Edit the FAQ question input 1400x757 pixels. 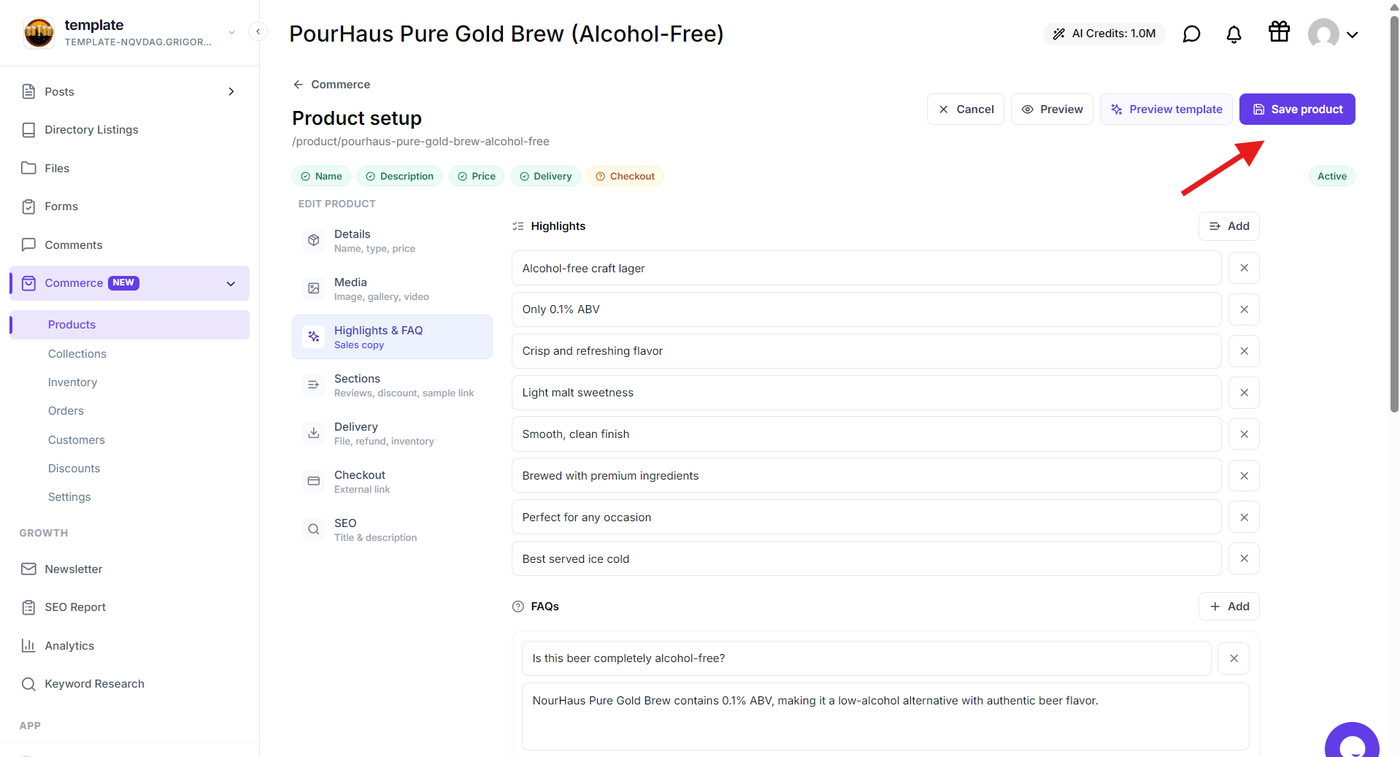pyautogui.click(x=866, y=658)
